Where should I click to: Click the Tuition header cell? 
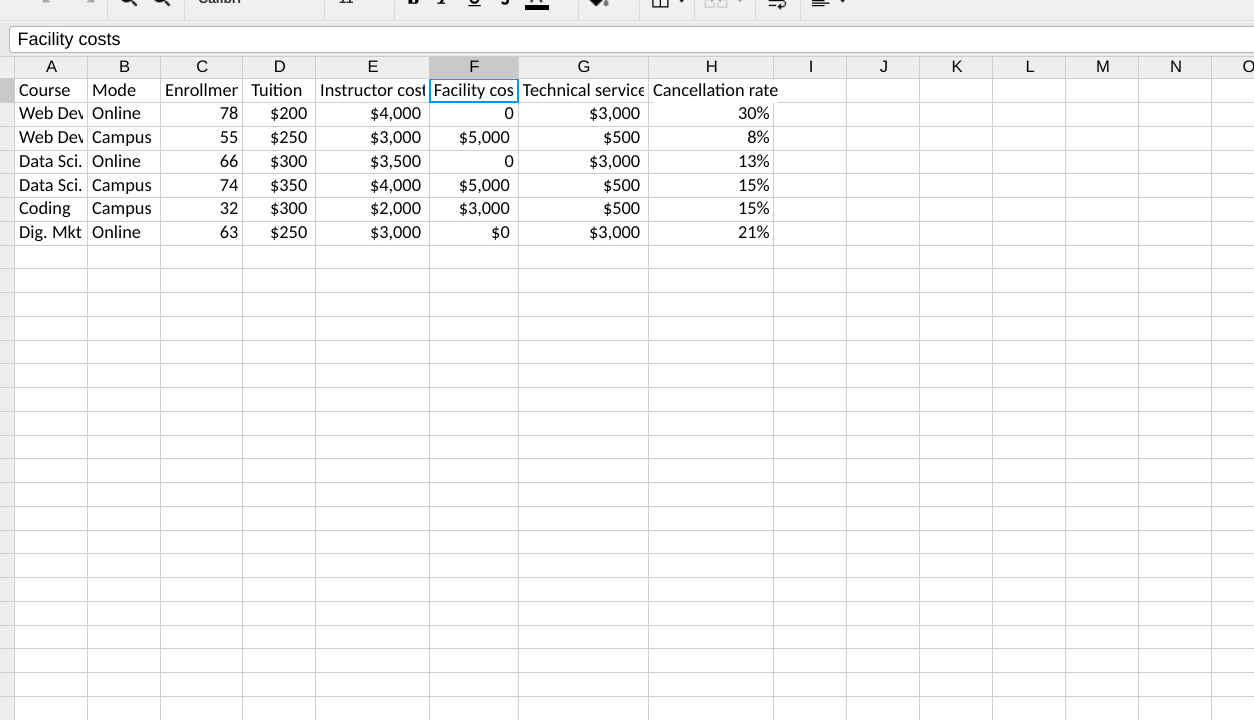point(279,90)
